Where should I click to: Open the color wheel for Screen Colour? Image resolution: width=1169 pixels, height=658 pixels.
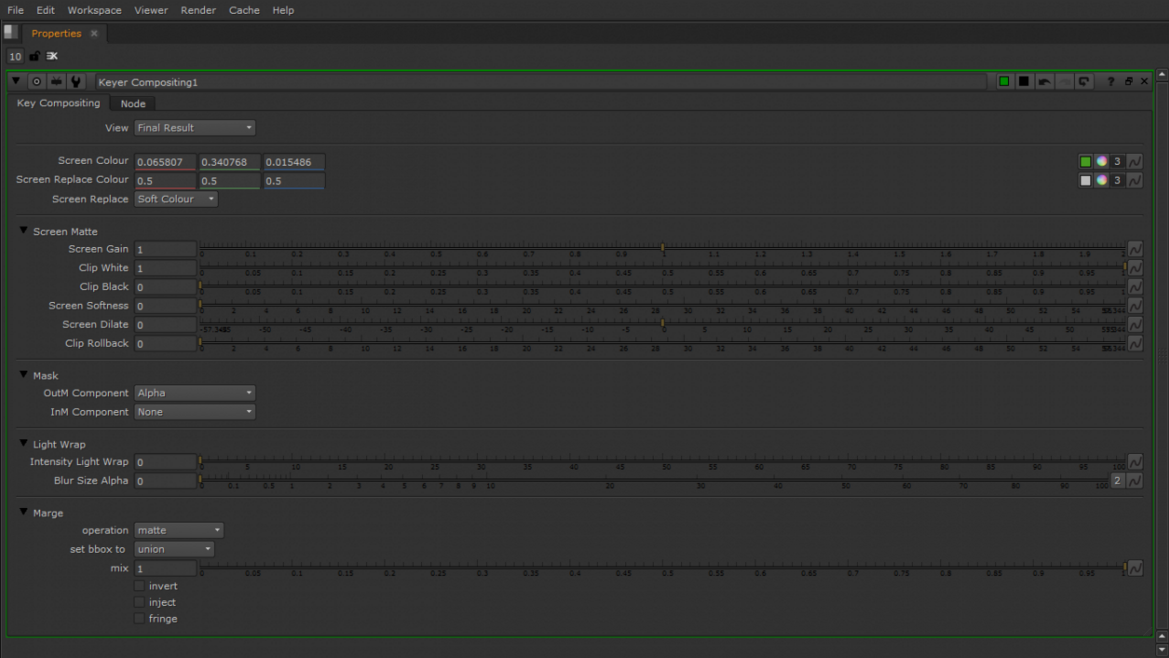tap(1101, 161)
